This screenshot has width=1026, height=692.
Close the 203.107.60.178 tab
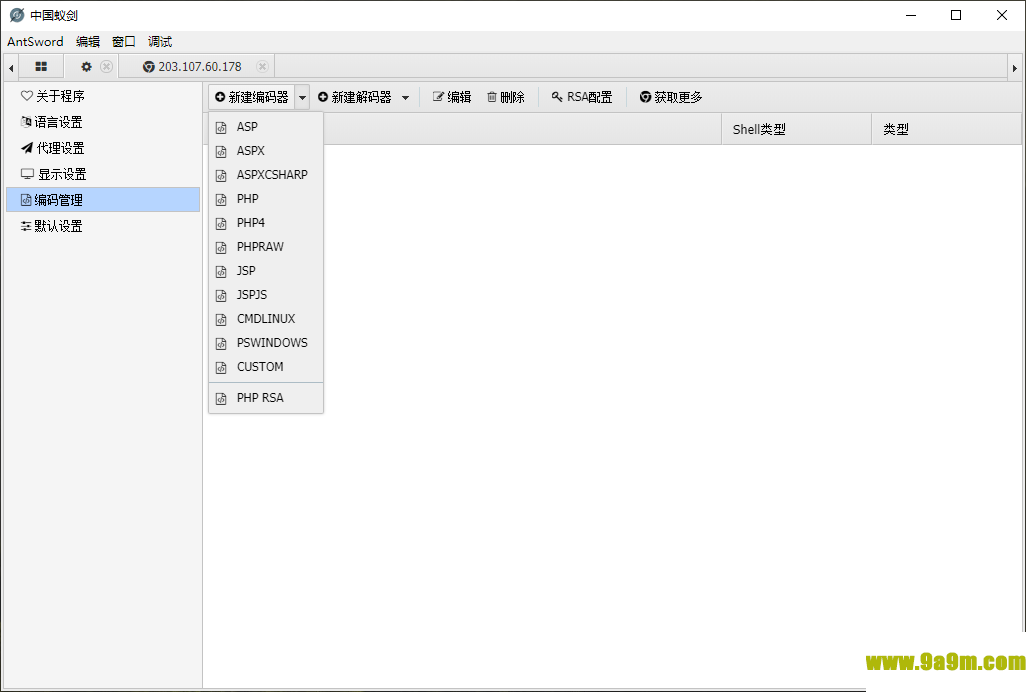tap(262, 67)
